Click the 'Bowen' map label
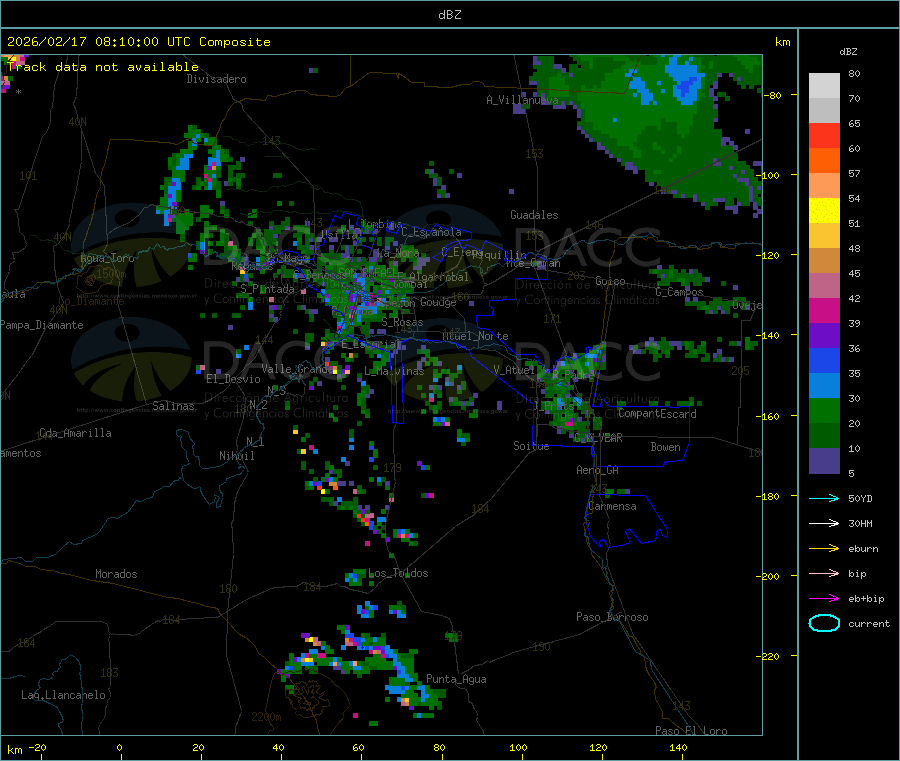Screen dimensions: 900x761 (665, 447)
